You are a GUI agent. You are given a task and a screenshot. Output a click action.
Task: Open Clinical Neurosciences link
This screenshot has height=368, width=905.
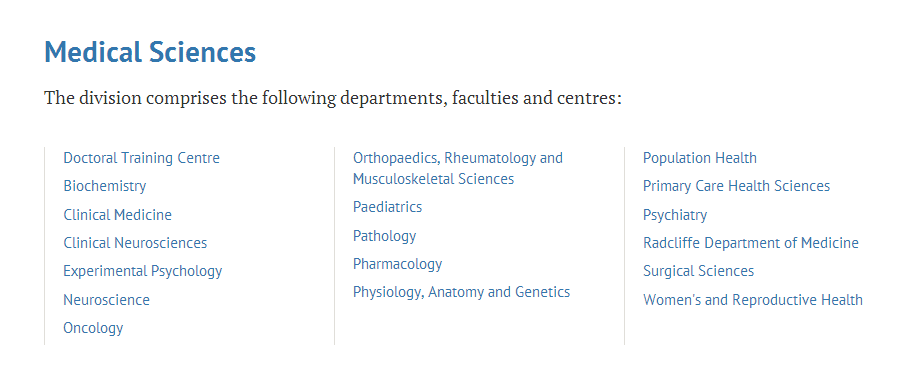pyautogui.click(x=135, y=243)
